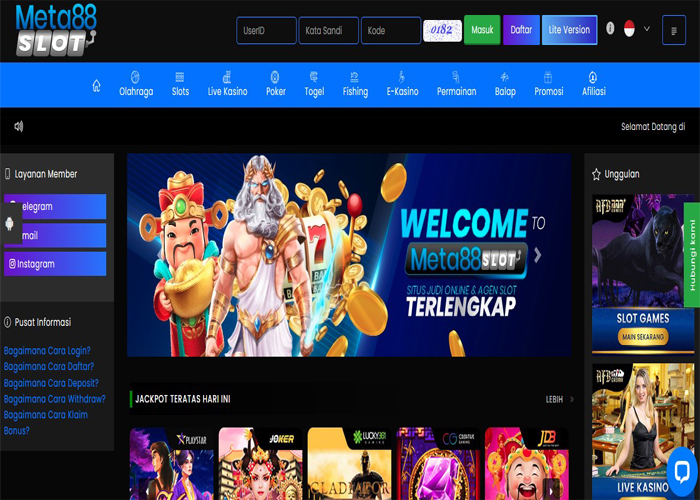Focus the Kata Sandi password field

pyautogui.click(x=328, y=30)
